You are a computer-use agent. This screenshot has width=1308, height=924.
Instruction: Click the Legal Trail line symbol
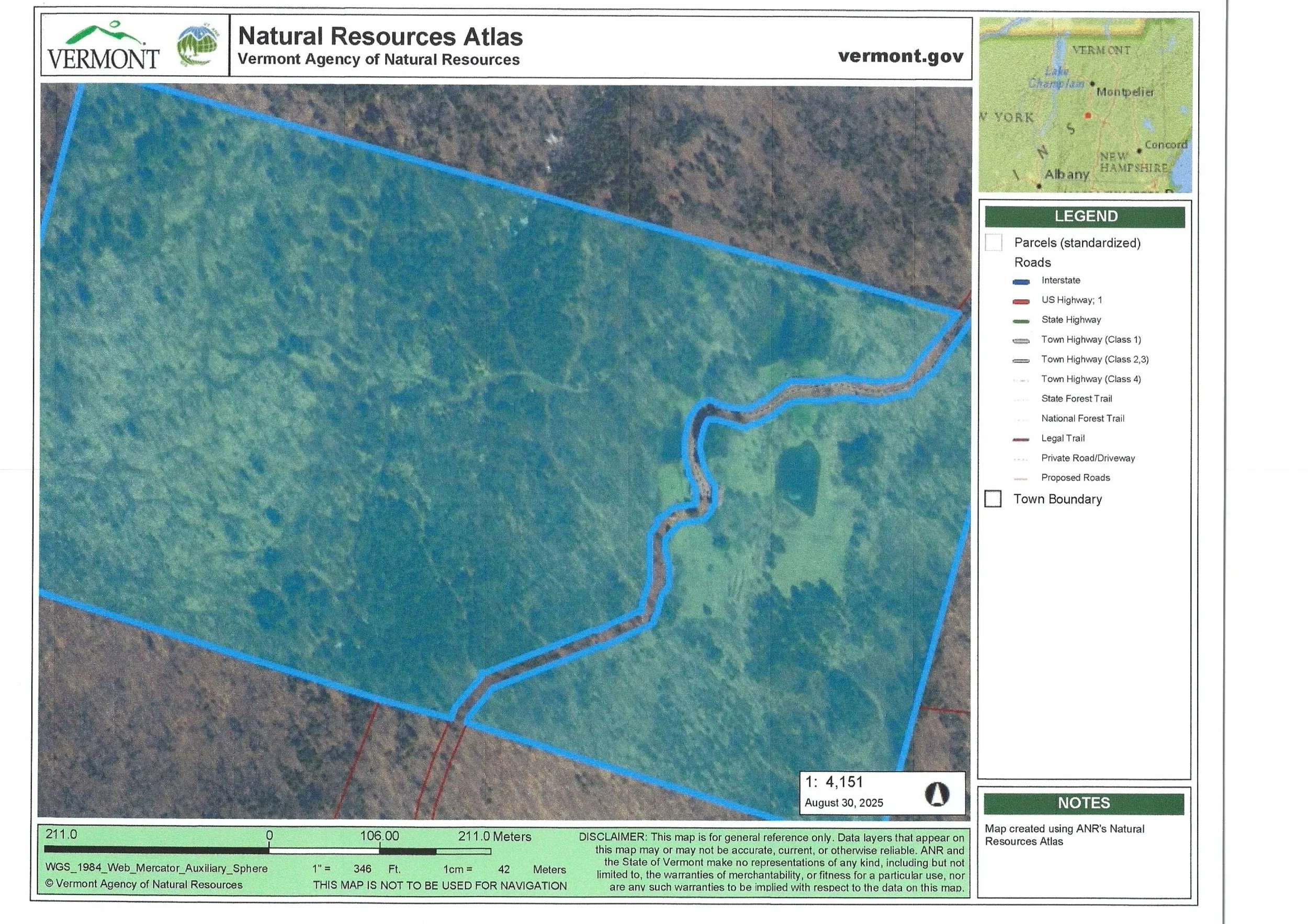tap(1021, 439)
